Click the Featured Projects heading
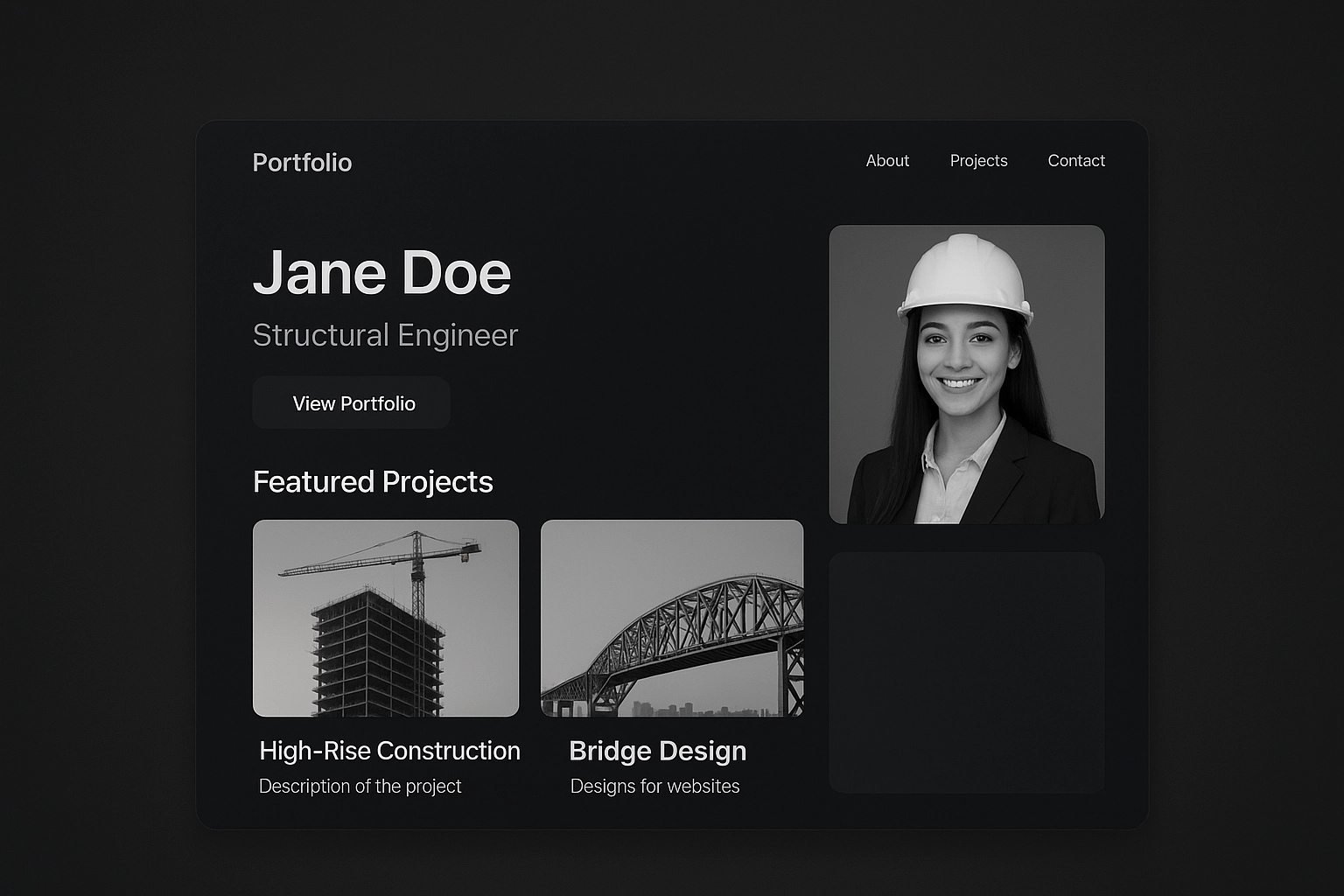The height and width of the screenshot is (896, 1344). tap(373, 482)
